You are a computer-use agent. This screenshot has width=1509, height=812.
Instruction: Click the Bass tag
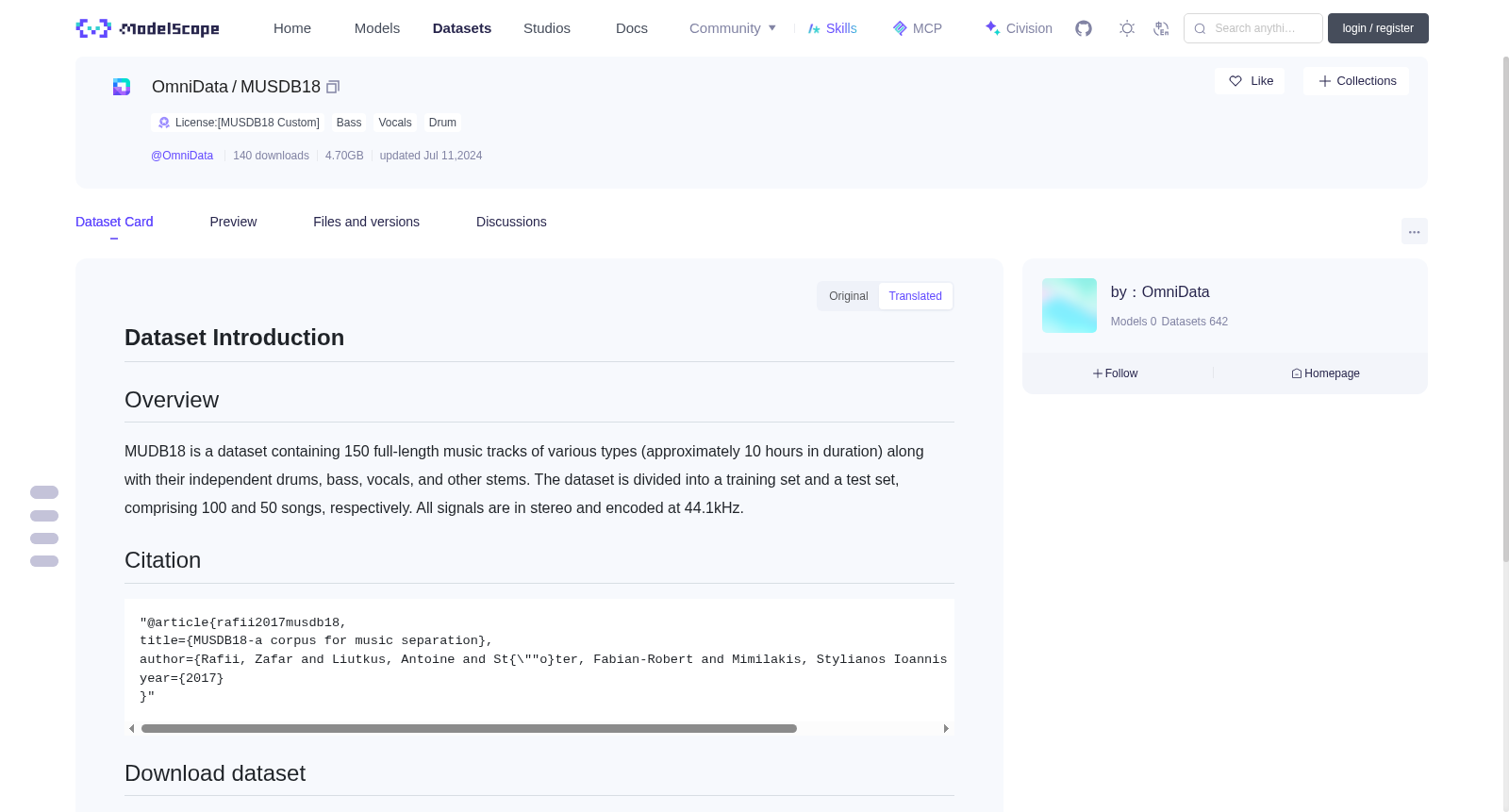tap(349, 123)
